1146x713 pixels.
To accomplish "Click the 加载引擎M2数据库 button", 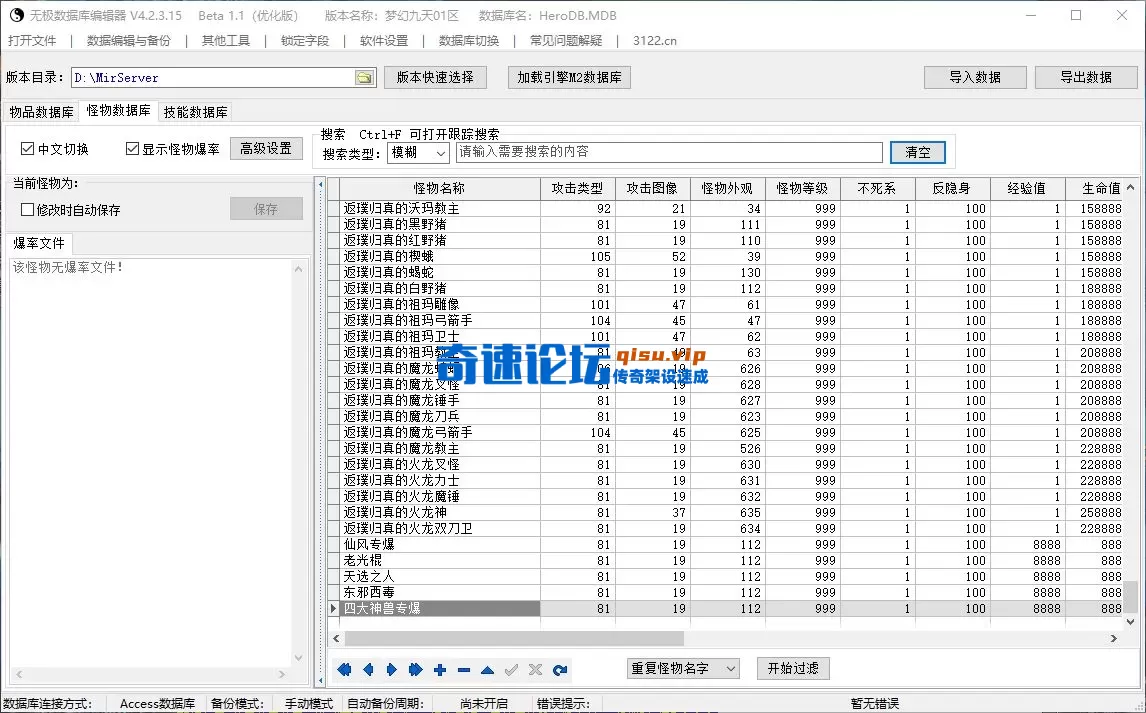I will (568, 77).
